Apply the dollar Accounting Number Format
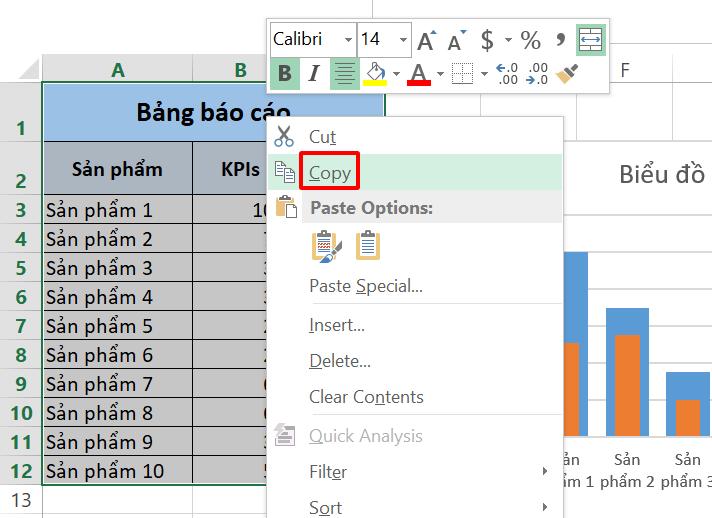712x518 pixels. tap(487, 40)
